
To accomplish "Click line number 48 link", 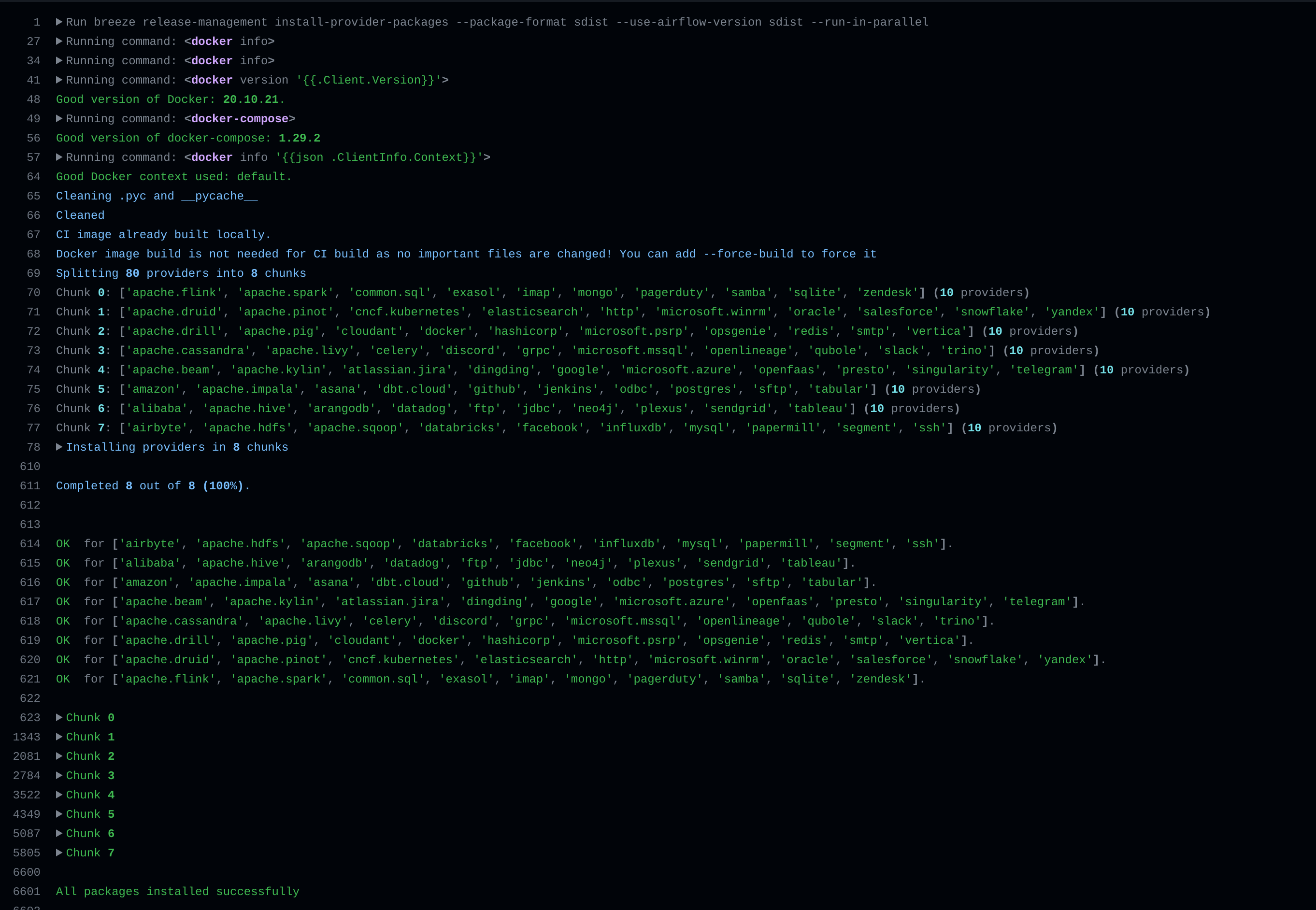I will (34, 100).
